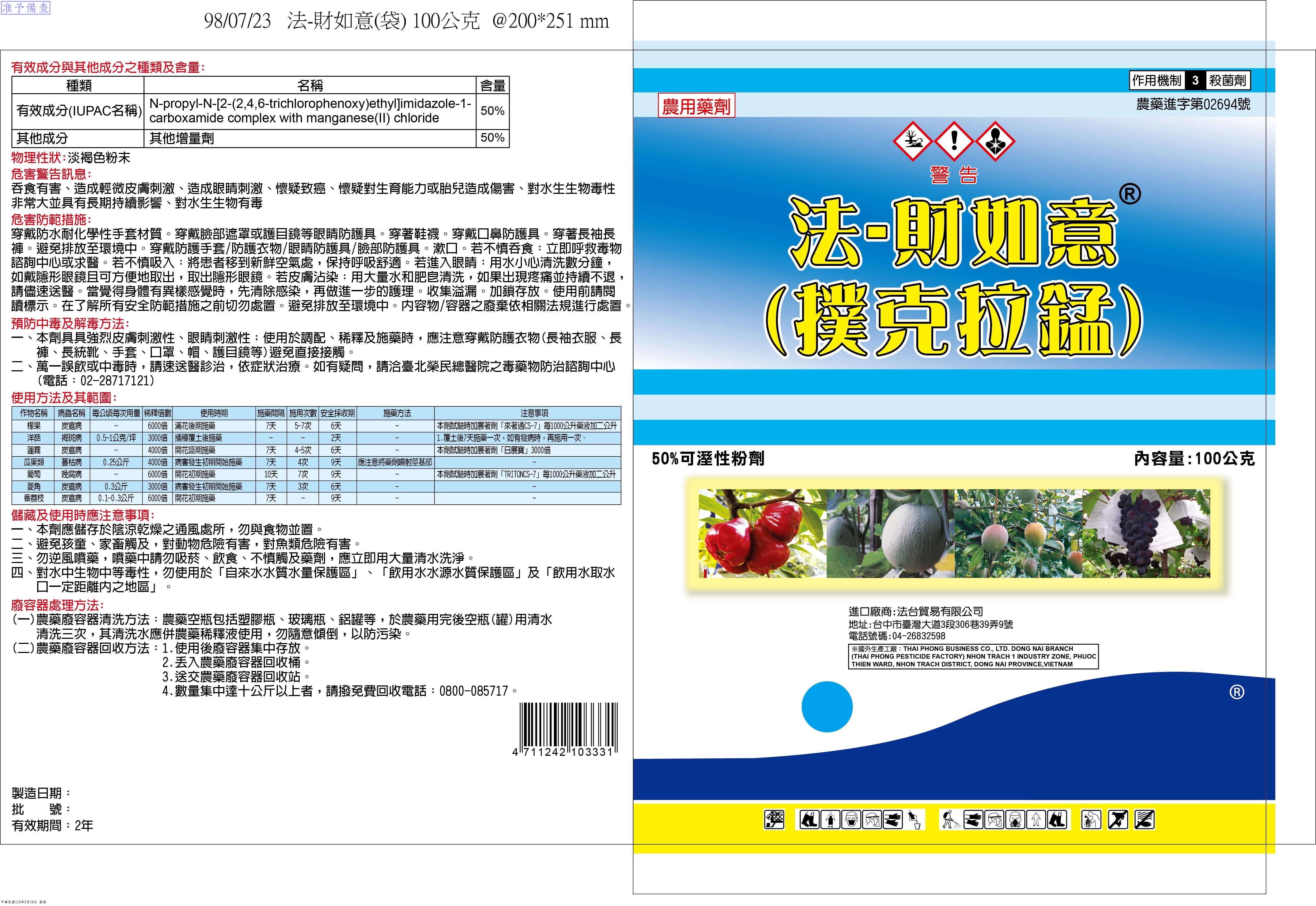
Task: Click the red-boxed 農用藥劑 label
Action: coord(696,105)
